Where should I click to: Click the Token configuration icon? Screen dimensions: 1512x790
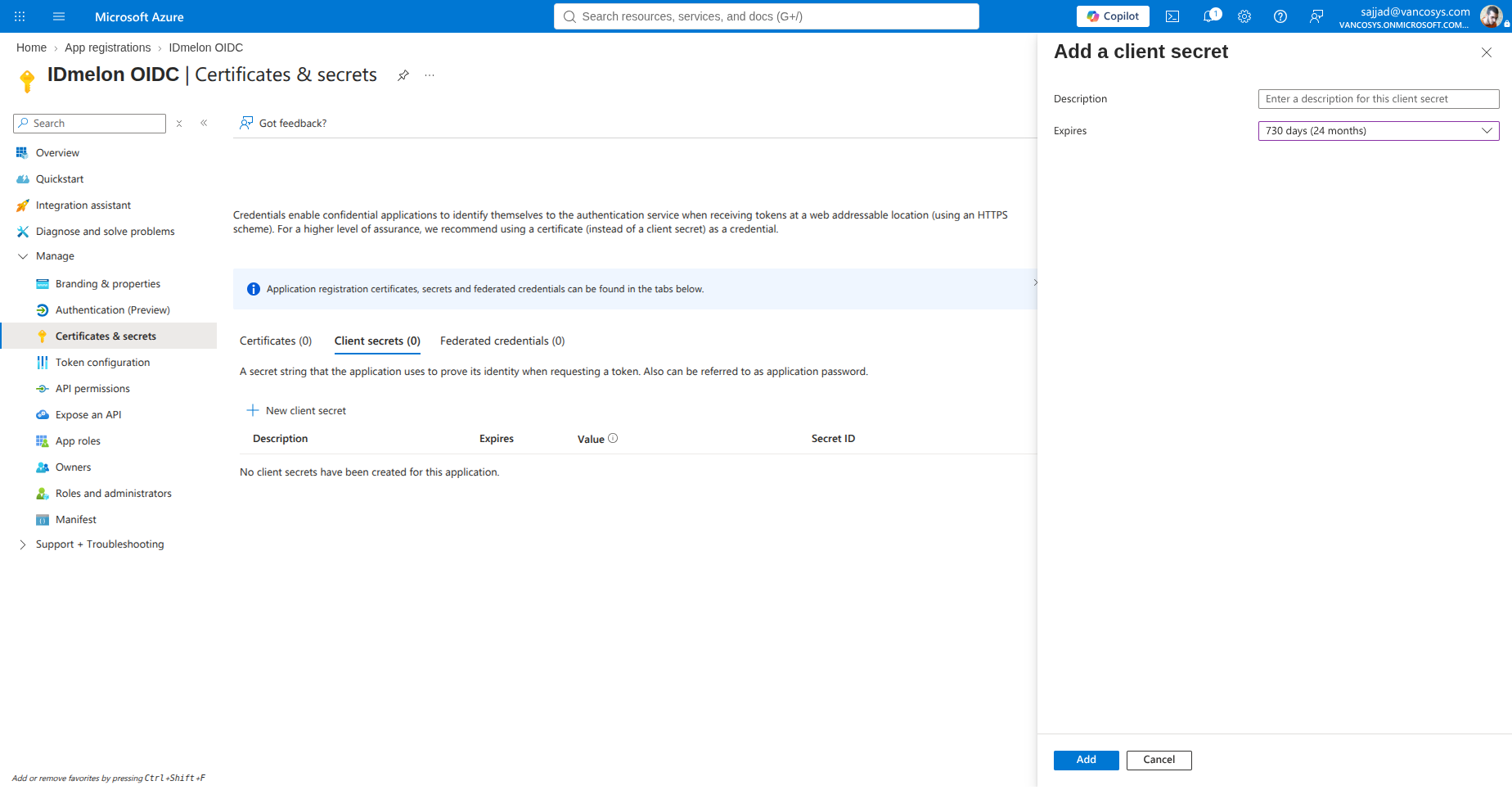[43, 363]
